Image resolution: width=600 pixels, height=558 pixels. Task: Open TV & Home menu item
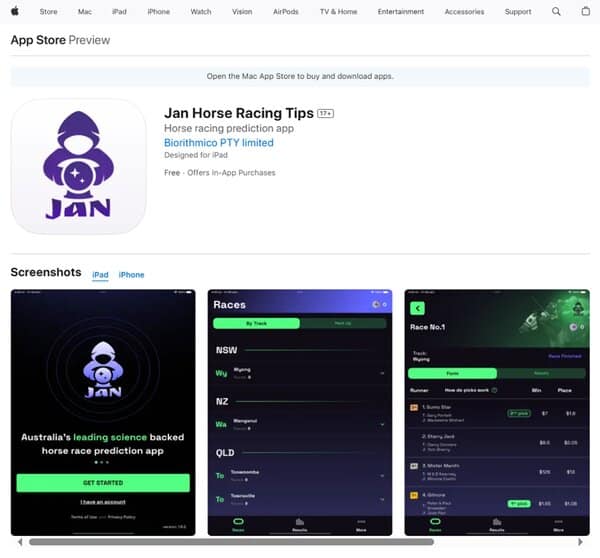[338, 12]
